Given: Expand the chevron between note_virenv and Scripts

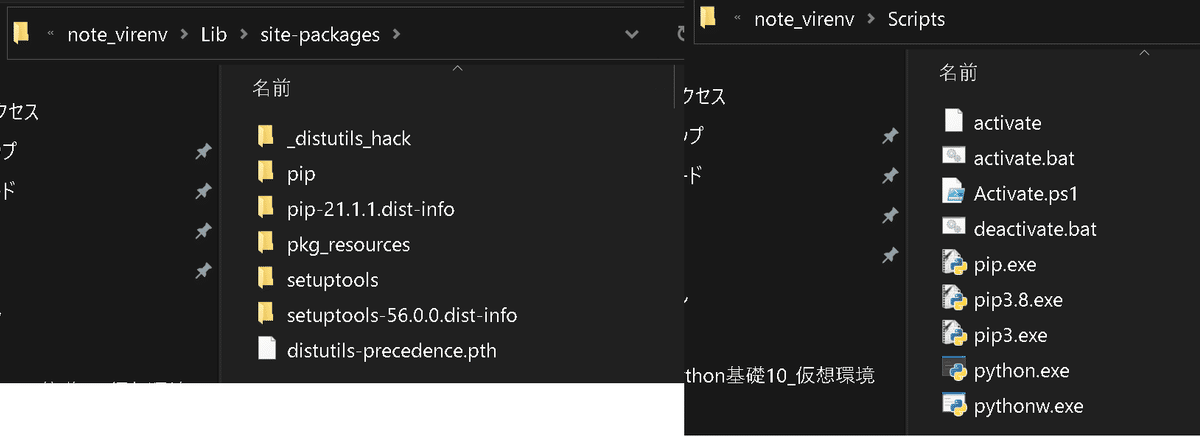Looking at the screenshot, I should click(868, 19).
